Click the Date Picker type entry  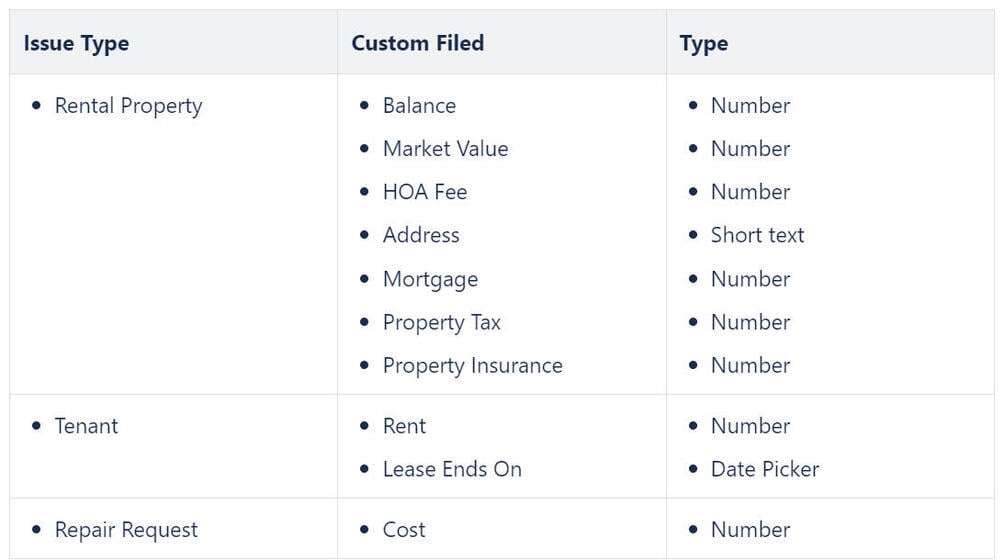click(764, 469)
